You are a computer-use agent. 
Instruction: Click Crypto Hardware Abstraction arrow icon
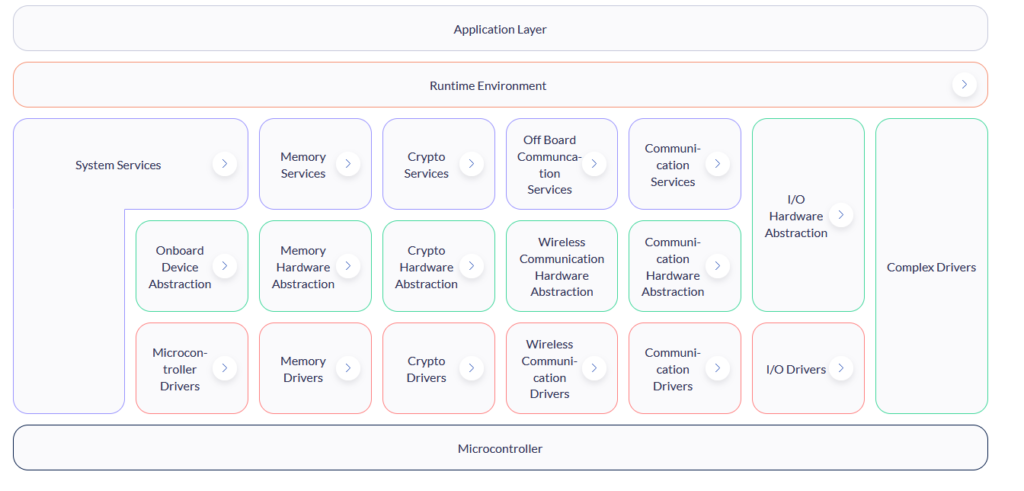[471, 266]
